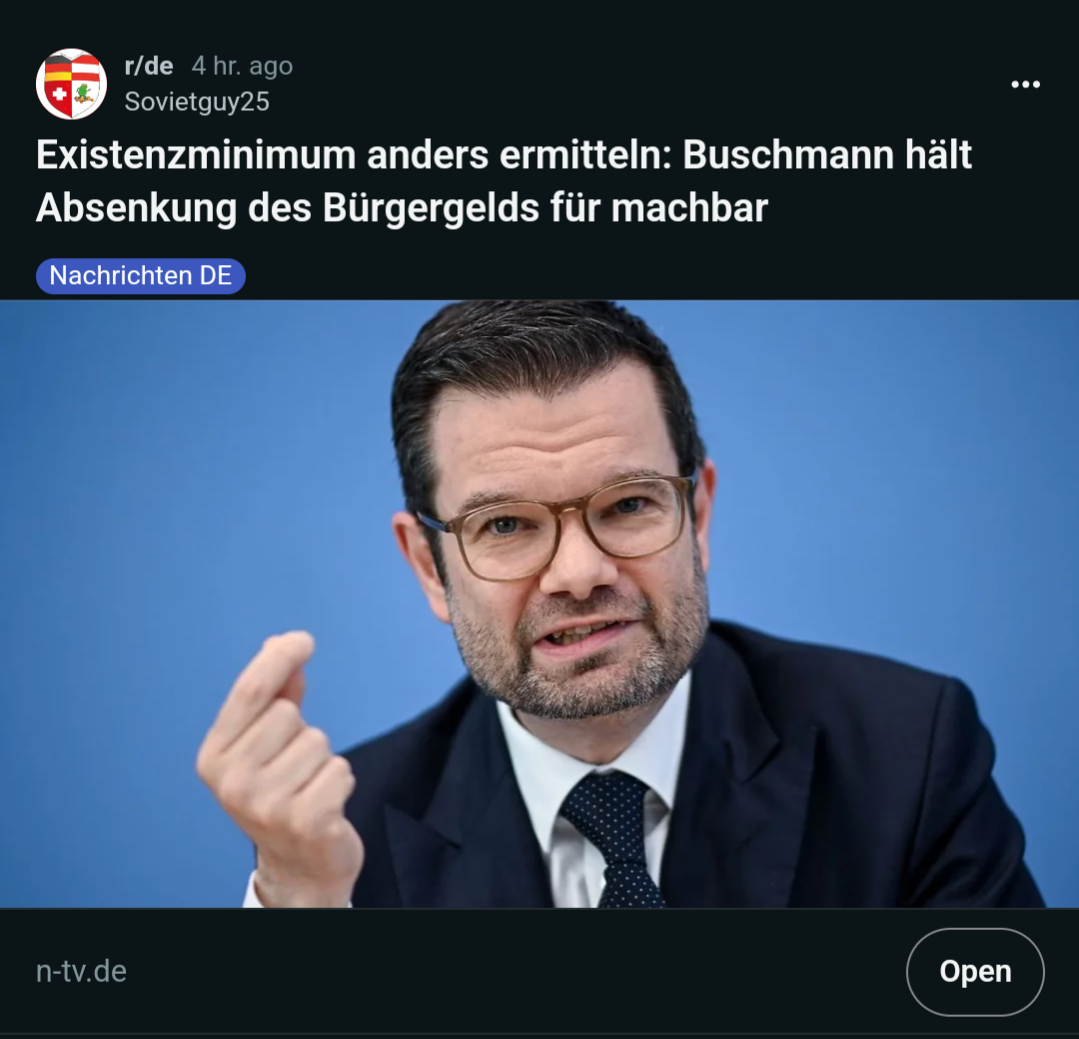Click the 4 hr. ago timestamp
This screenshot has height=1039, width=1079.
coord(242,66)
